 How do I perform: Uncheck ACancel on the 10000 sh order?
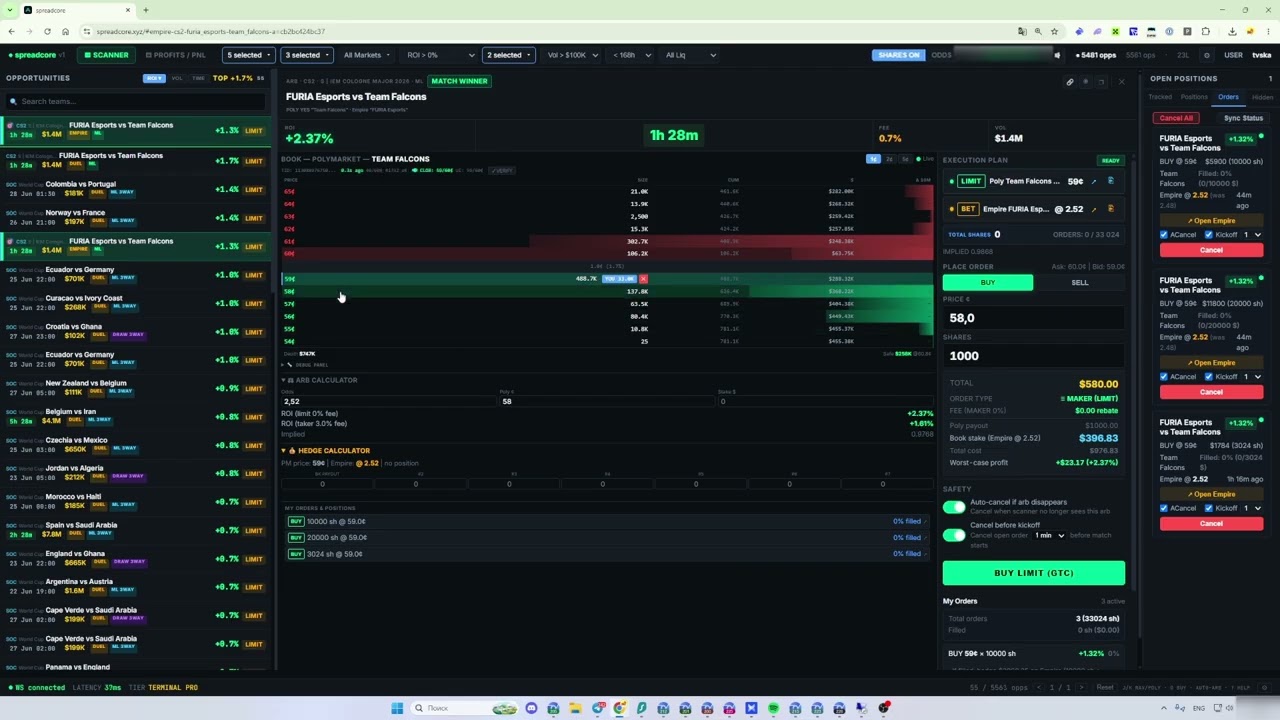coord(1164,235)
